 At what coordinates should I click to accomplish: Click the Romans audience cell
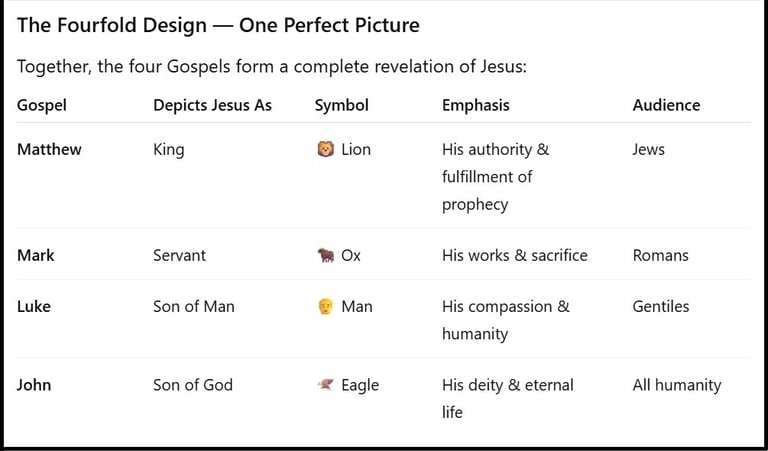click(660, 255)
